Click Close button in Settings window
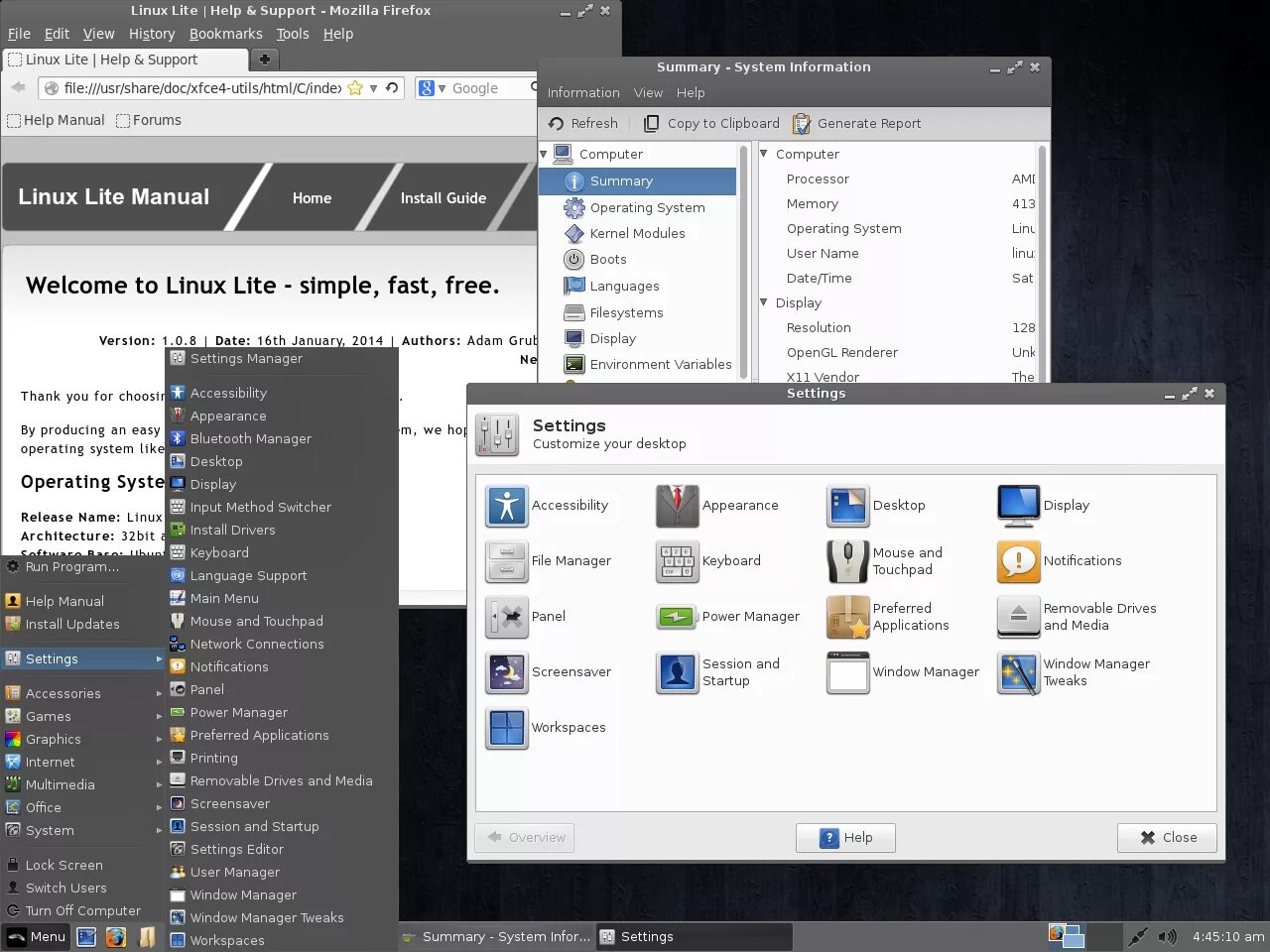 1167,838
